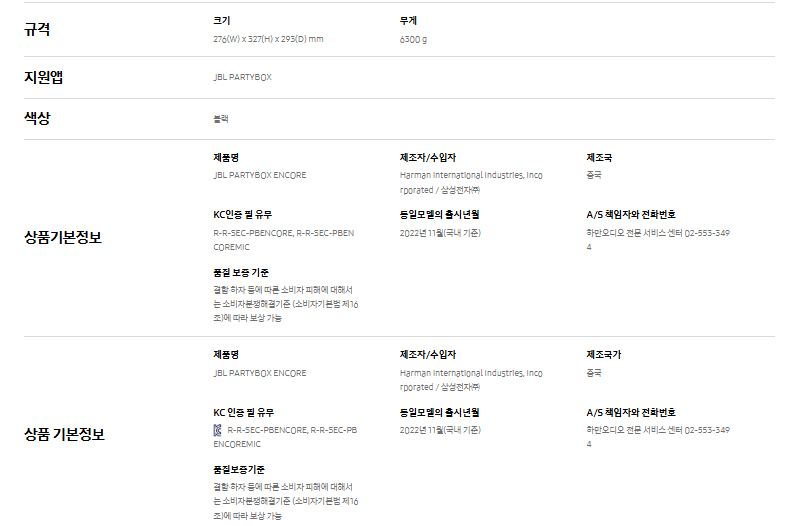Viewport: 796px width, 526px height.
Task: Select 중국 under the 제조국가 label
Action: [594, 373]
